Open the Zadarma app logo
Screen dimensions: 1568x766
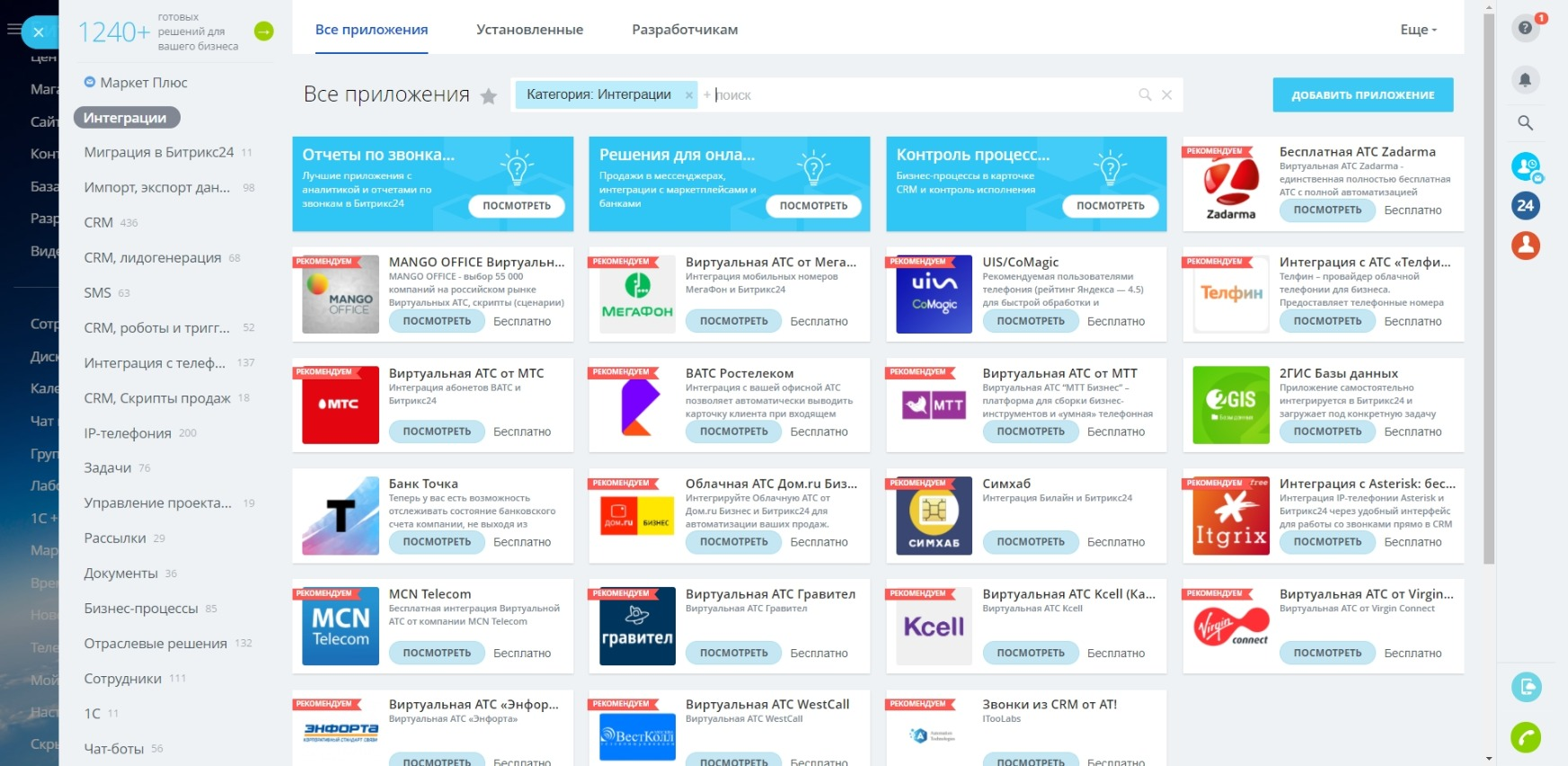(1231, 183)
